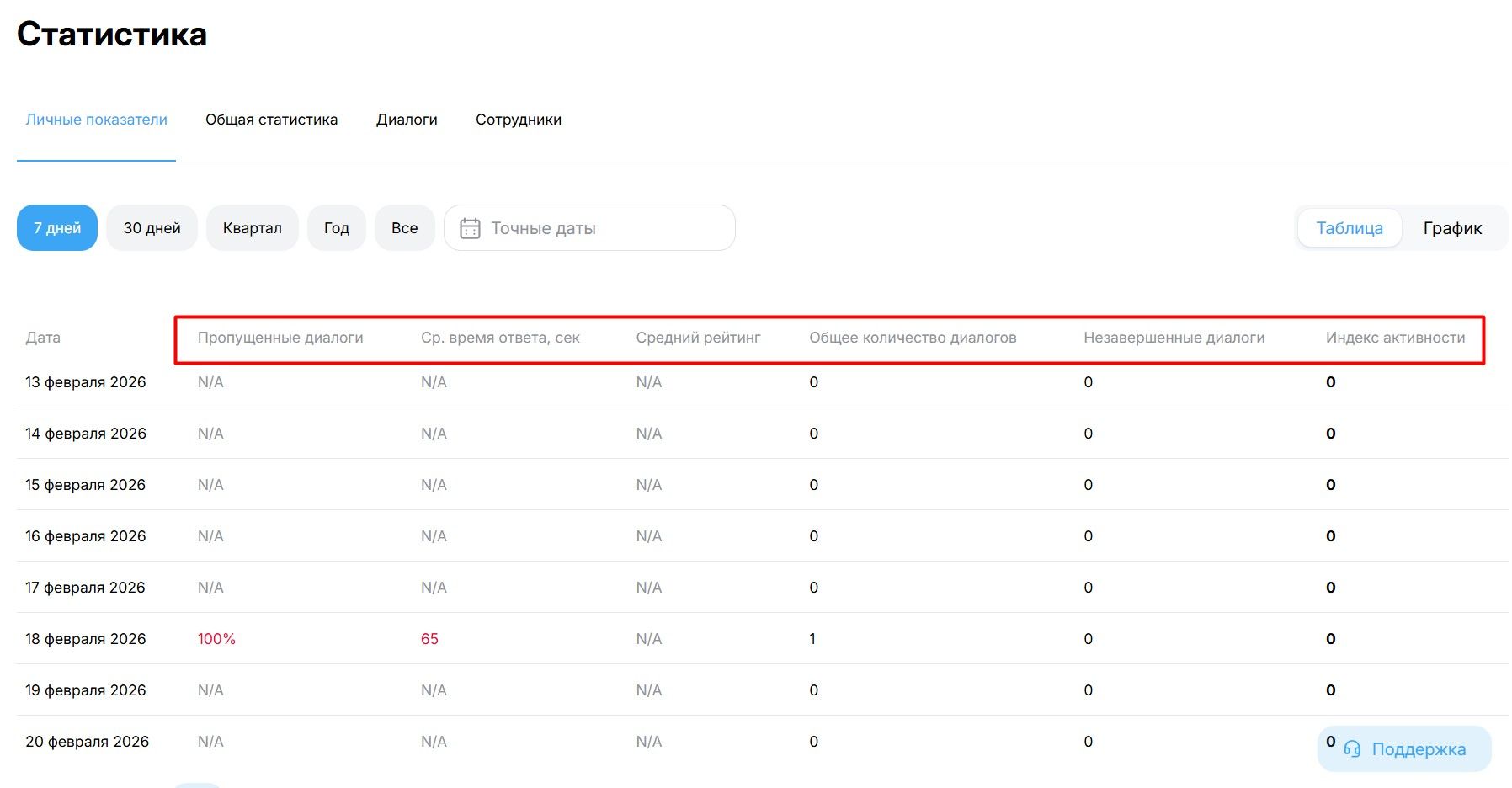Set the period to Год
This screenshot has width=1512, height=788.
336,228
